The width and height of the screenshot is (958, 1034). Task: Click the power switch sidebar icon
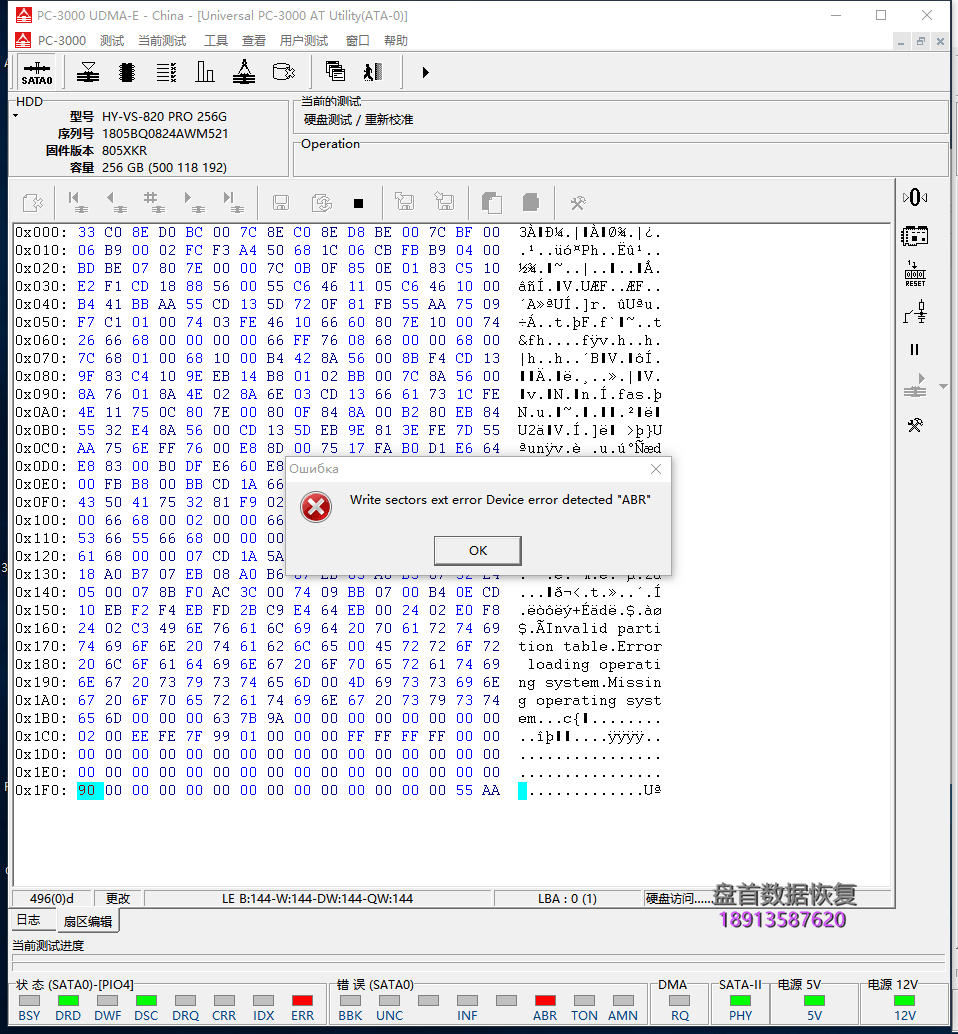(x=914, y=312)
